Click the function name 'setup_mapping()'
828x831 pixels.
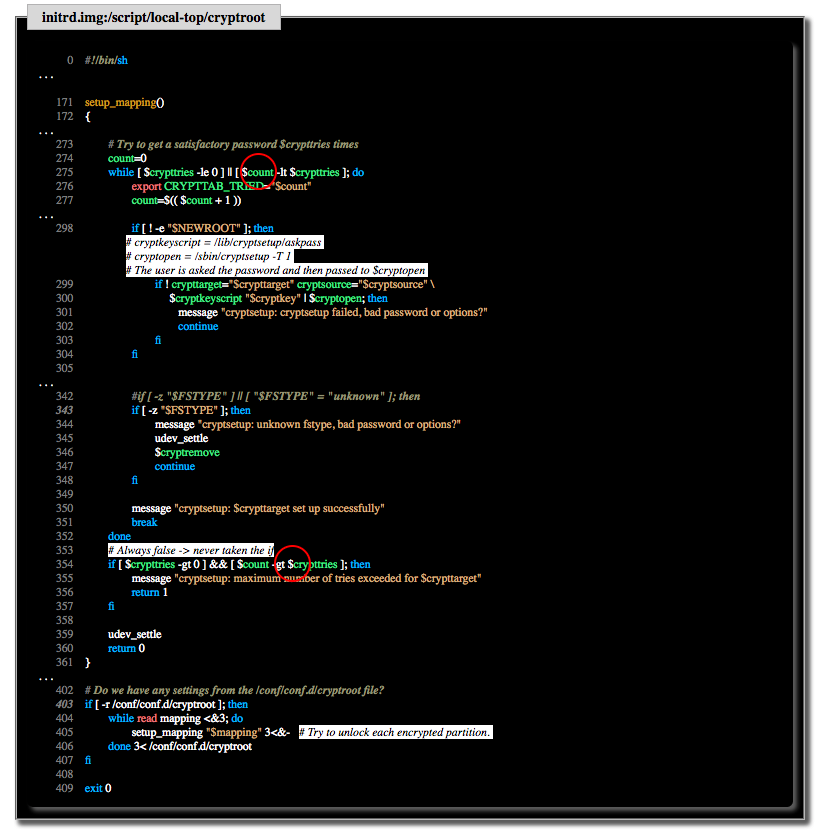pos(125,103)
